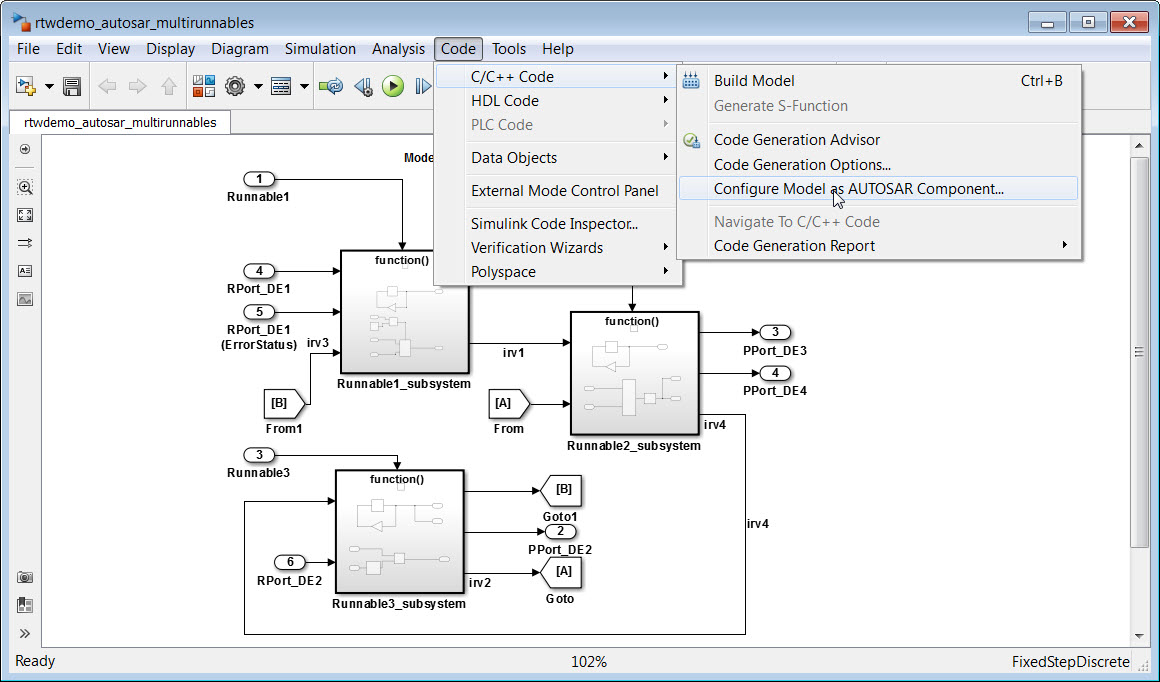Click the Screenshot camera icon in palette

coord(25,577)
